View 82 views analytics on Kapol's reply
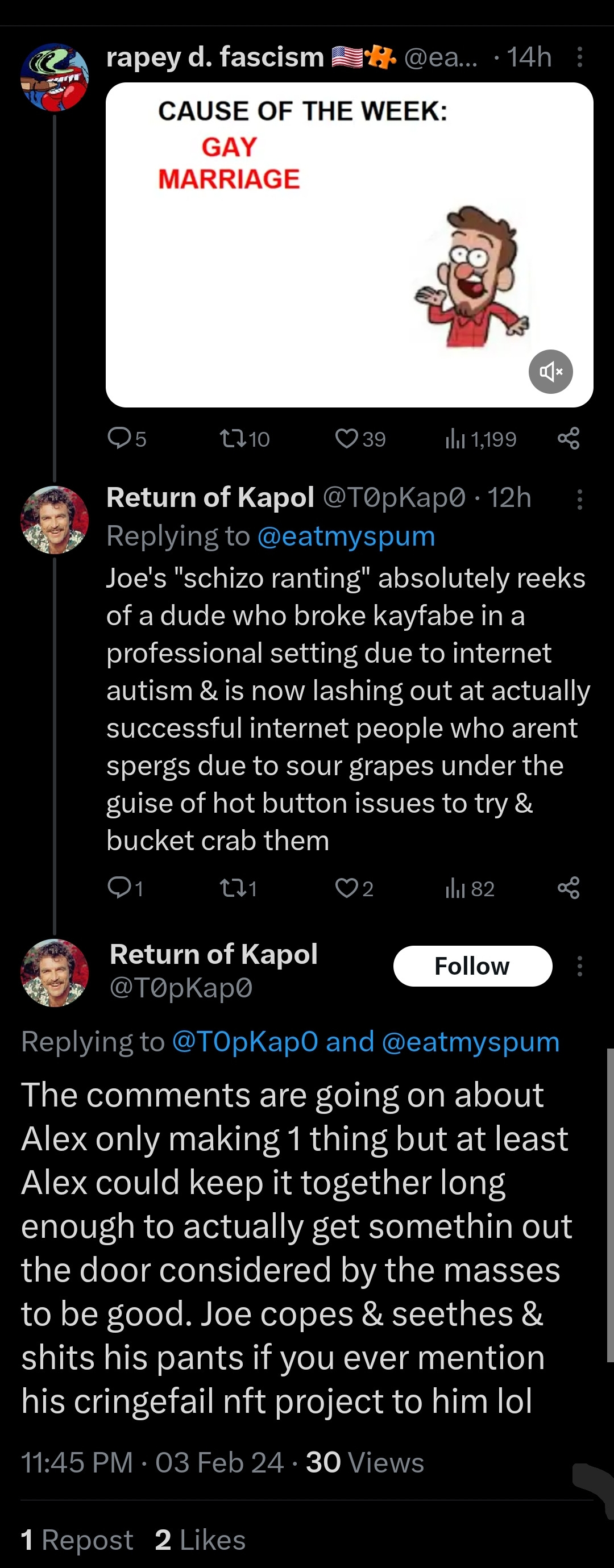Viewport: 614px width, 1568px height. tap(470, 888)
